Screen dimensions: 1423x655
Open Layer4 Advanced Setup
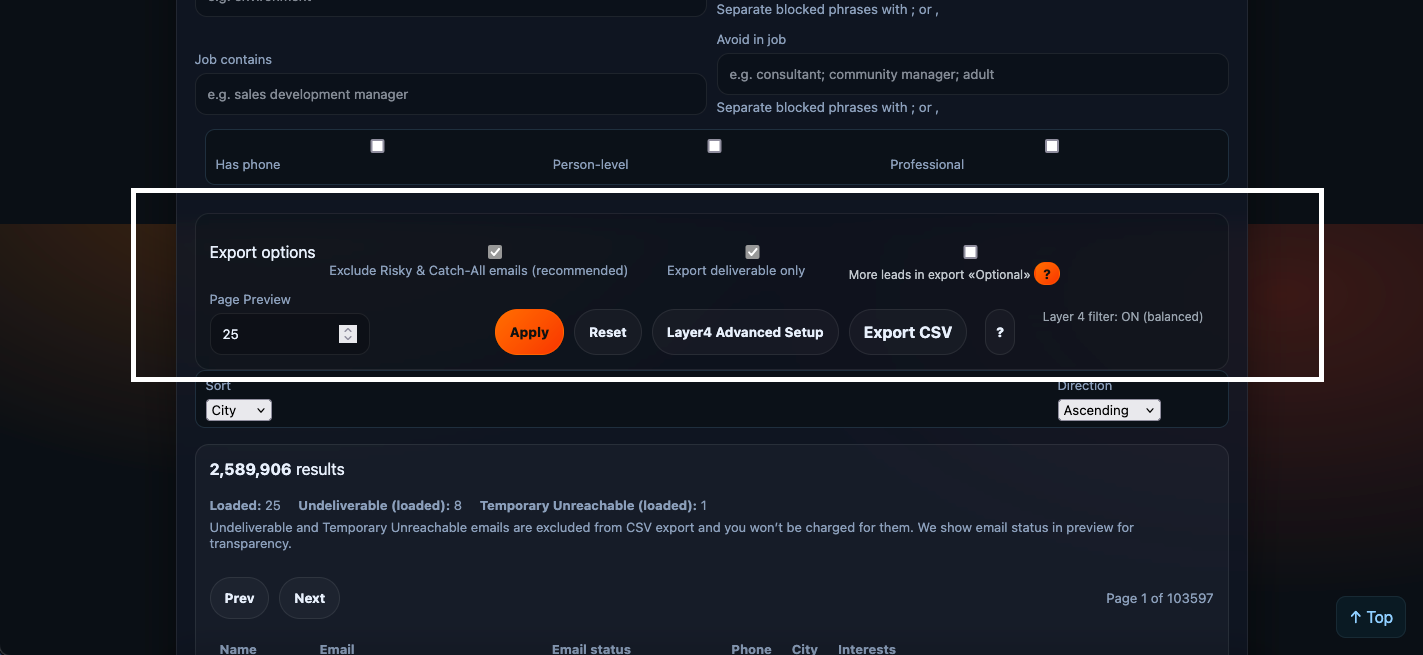tap(745, 331)
